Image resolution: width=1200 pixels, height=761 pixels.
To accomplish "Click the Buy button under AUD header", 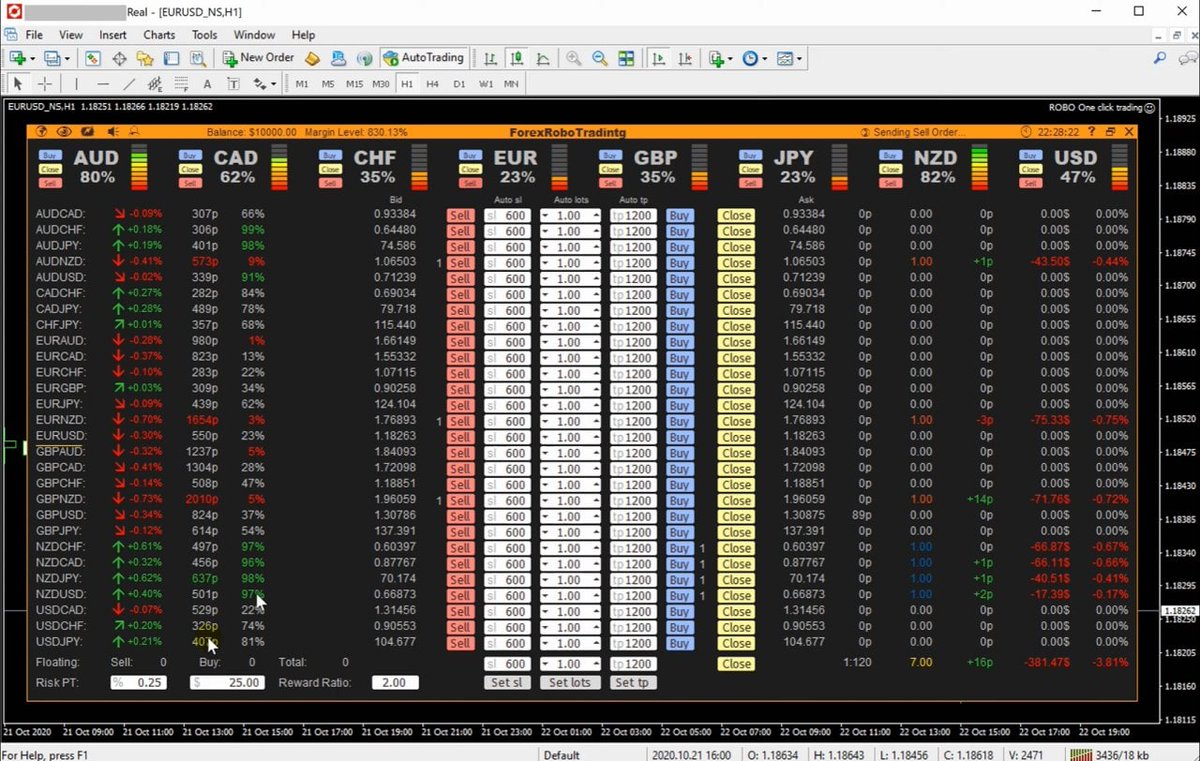I will click(x=50, y=155).
